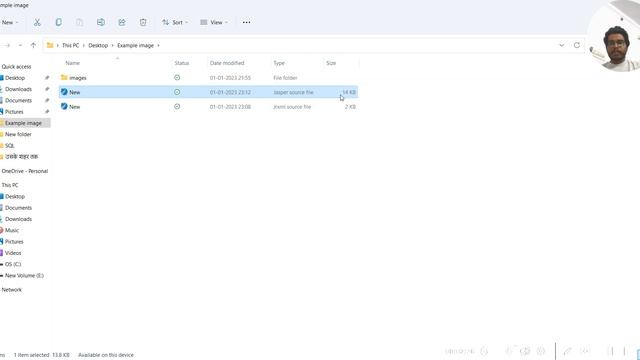Click the Cut scissors icon
Image resolution: width=640 pixels, height=360 pixels.
point(37,22)
